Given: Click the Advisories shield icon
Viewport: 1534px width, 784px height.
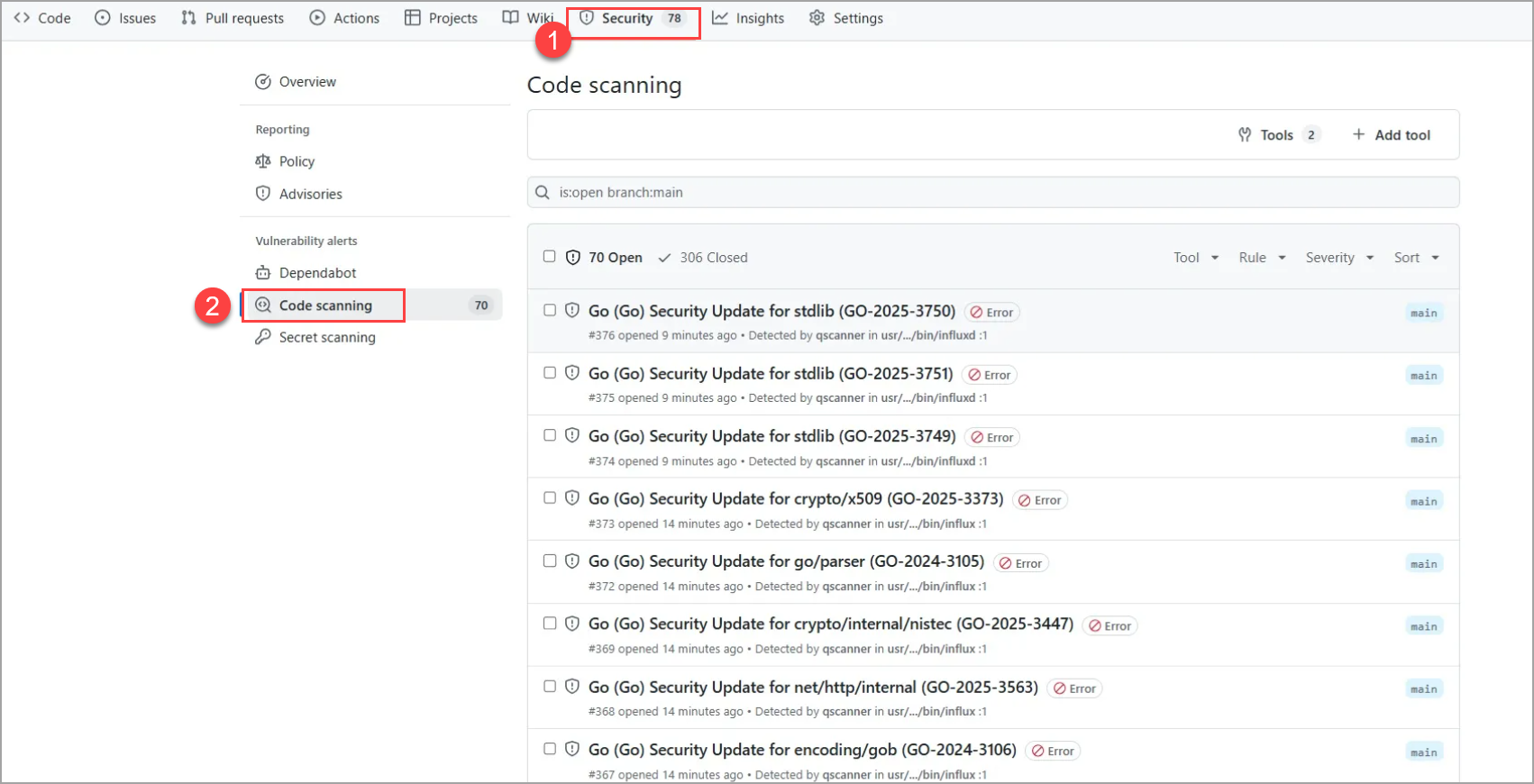Looking at the screenshot, I should pyautogui.click(x=263, y=193).
